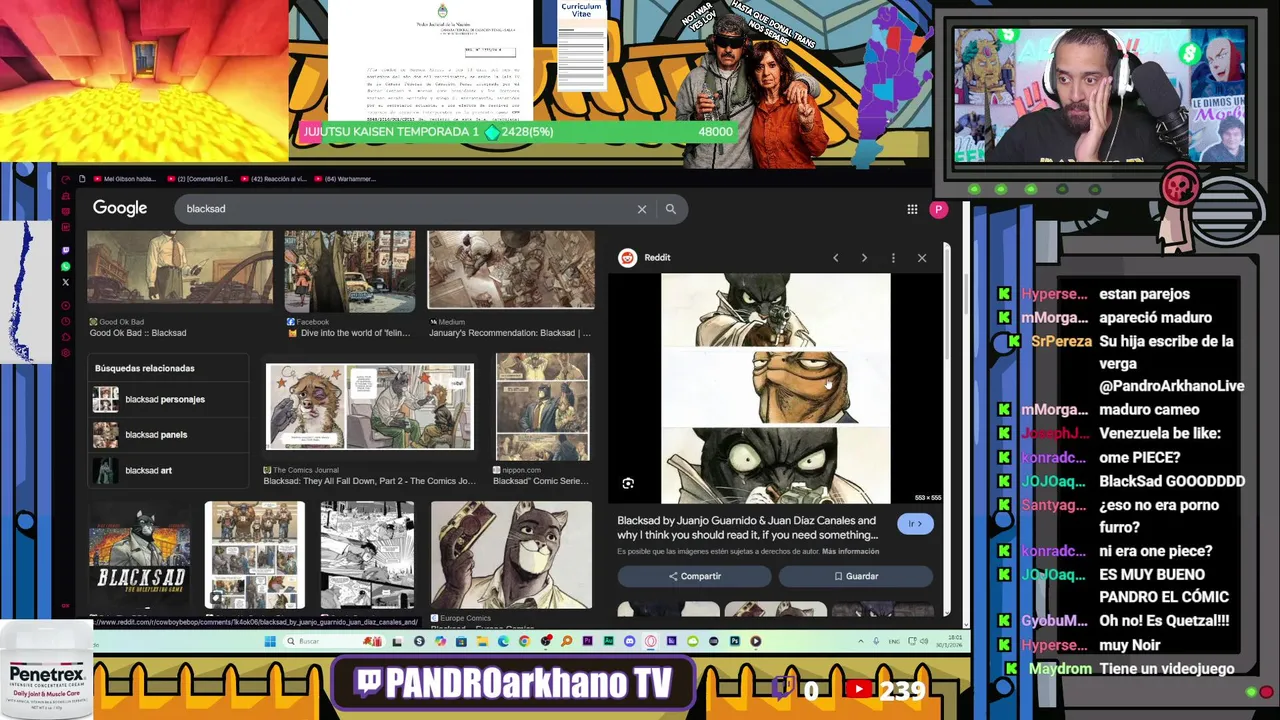Click the Reddit source logo
This screenshot has height=720, width=1280.
coord(627,258)
